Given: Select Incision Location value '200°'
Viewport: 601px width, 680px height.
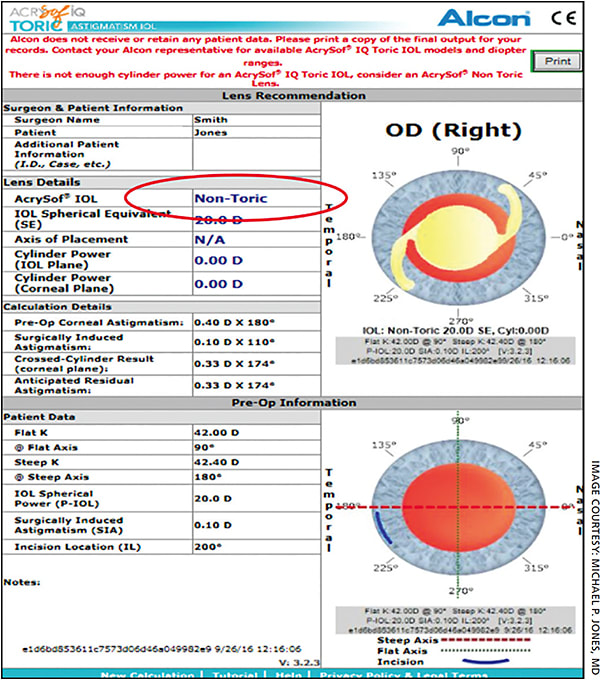Looking at the screenshot, I should pyautogui.click(x=208, y=547).
